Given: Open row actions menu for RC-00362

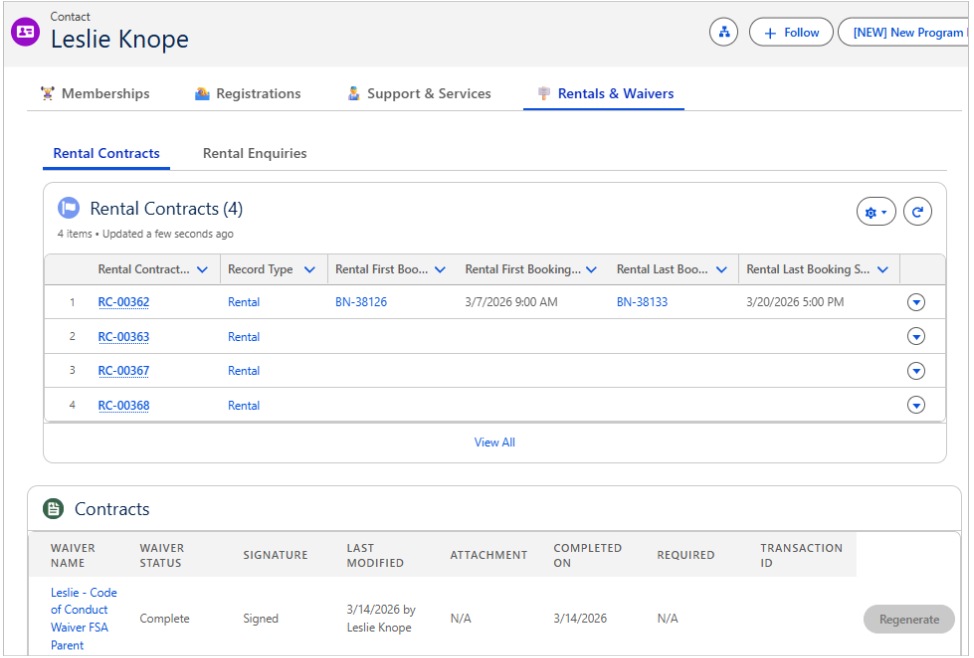Looking at the screenshot, I should pos(915,302).
